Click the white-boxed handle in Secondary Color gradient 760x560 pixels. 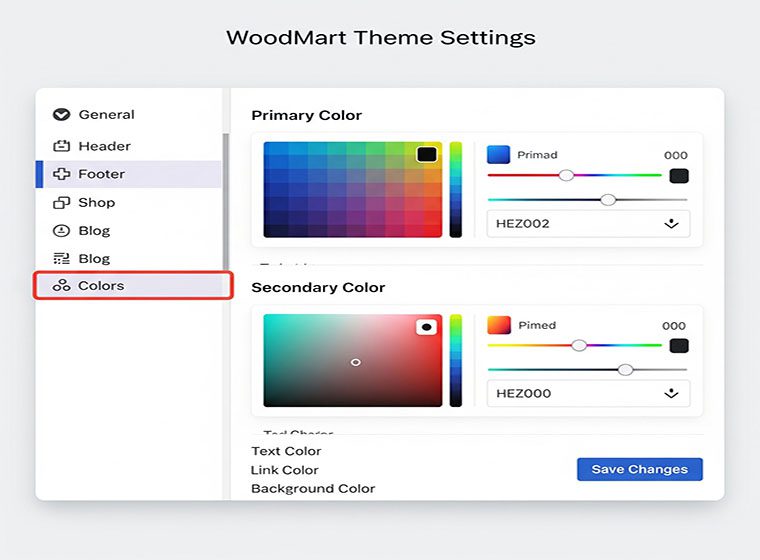click(x=427, y=327)
